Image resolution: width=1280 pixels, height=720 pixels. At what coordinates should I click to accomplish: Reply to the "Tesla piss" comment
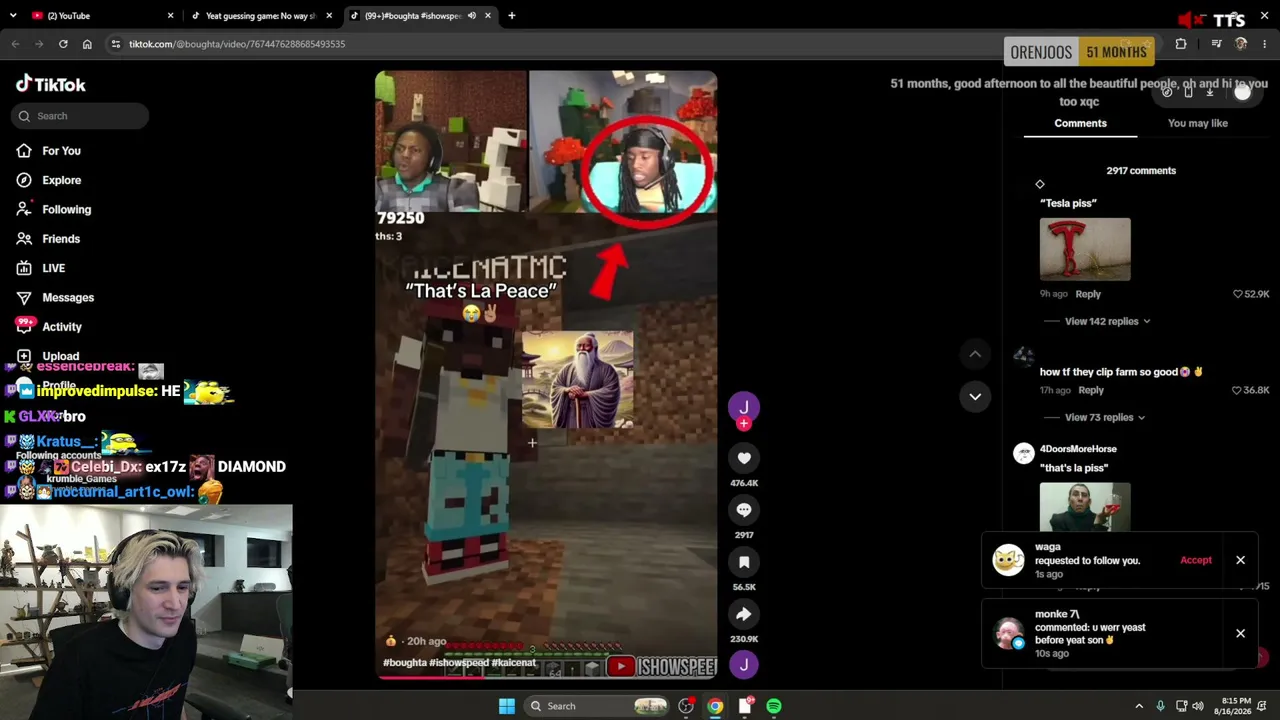point(1088,294)
